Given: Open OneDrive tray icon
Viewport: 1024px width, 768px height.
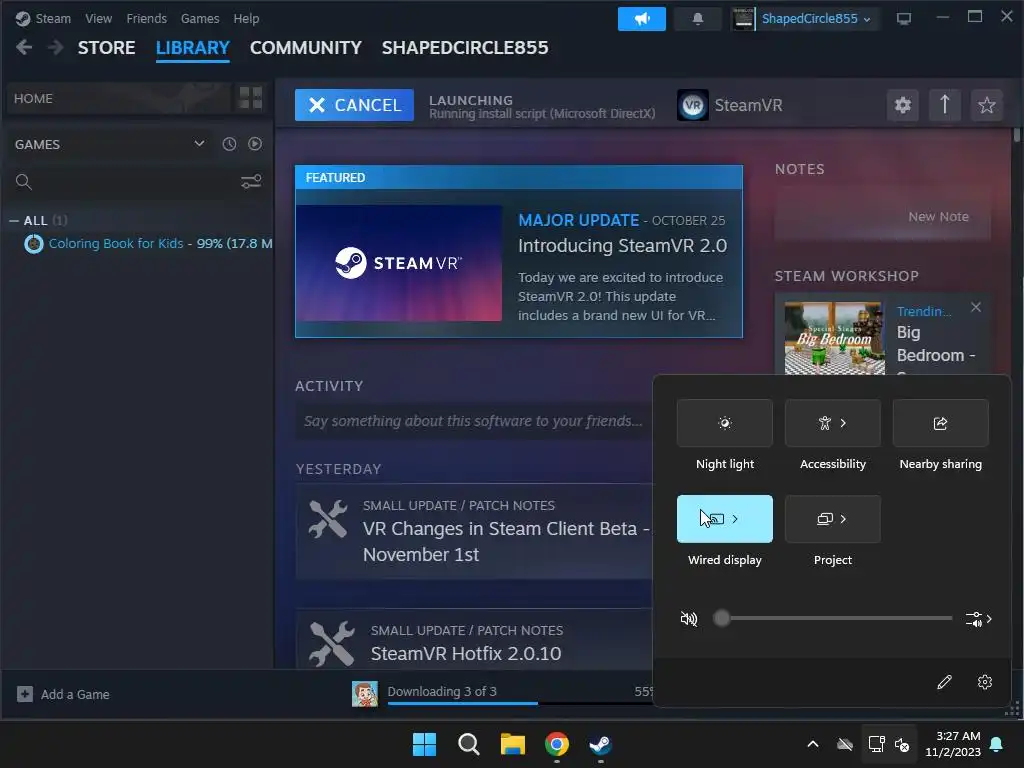Looking at the screenshot, I should click(844, 744).
